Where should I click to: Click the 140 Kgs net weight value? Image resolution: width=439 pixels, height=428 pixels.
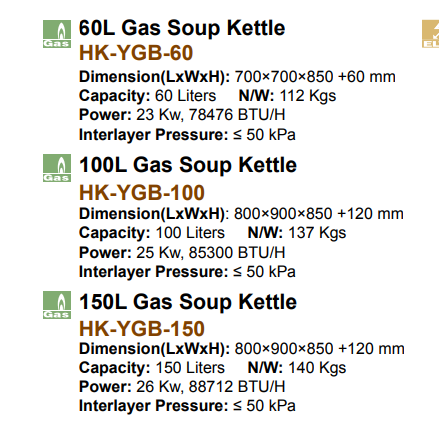pos(317,368)
